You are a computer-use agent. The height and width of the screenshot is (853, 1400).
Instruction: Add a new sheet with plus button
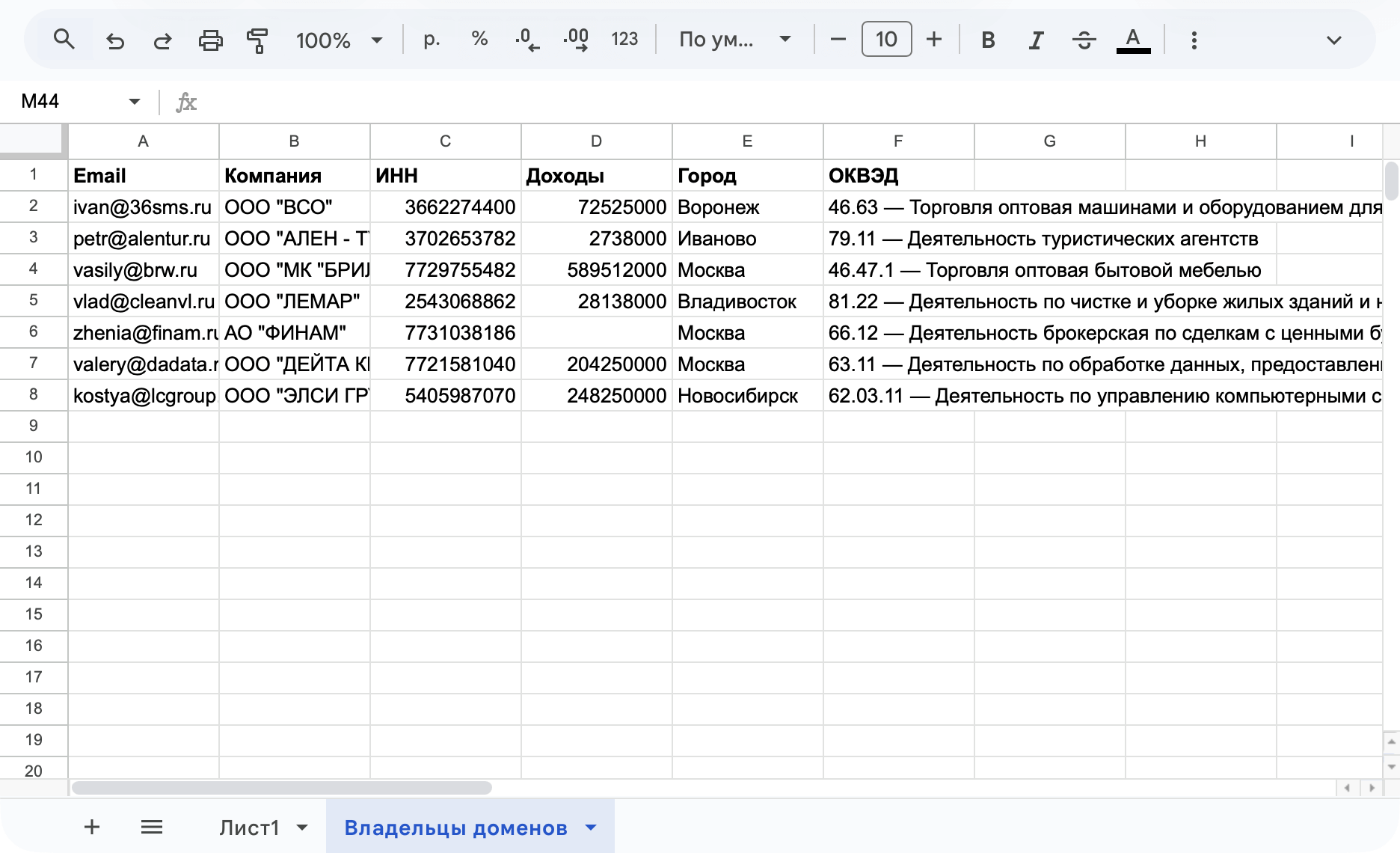91,827
